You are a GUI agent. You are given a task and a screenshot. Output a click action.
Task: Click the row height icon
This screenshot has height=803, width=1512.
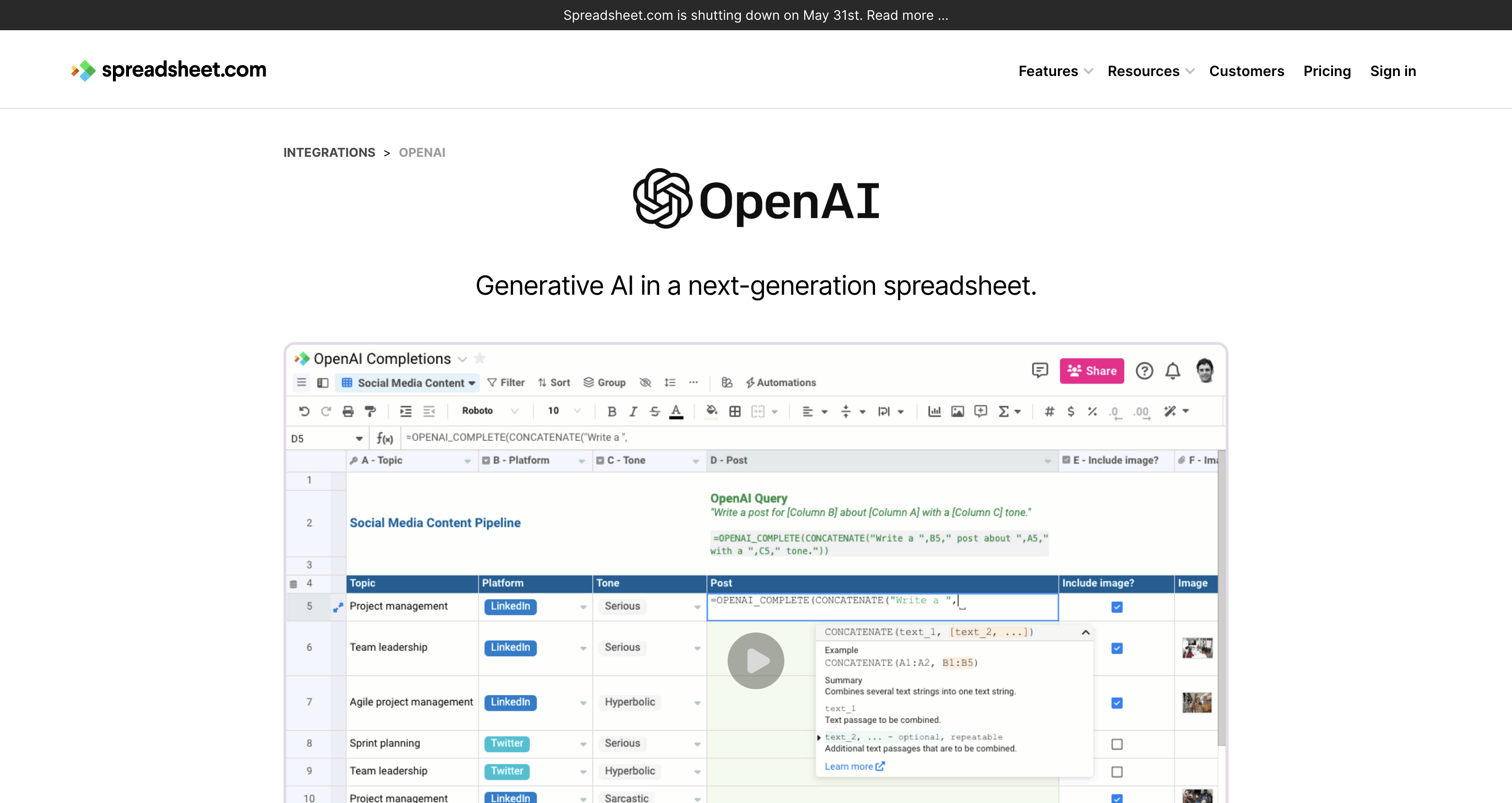[x=670, y=383]
